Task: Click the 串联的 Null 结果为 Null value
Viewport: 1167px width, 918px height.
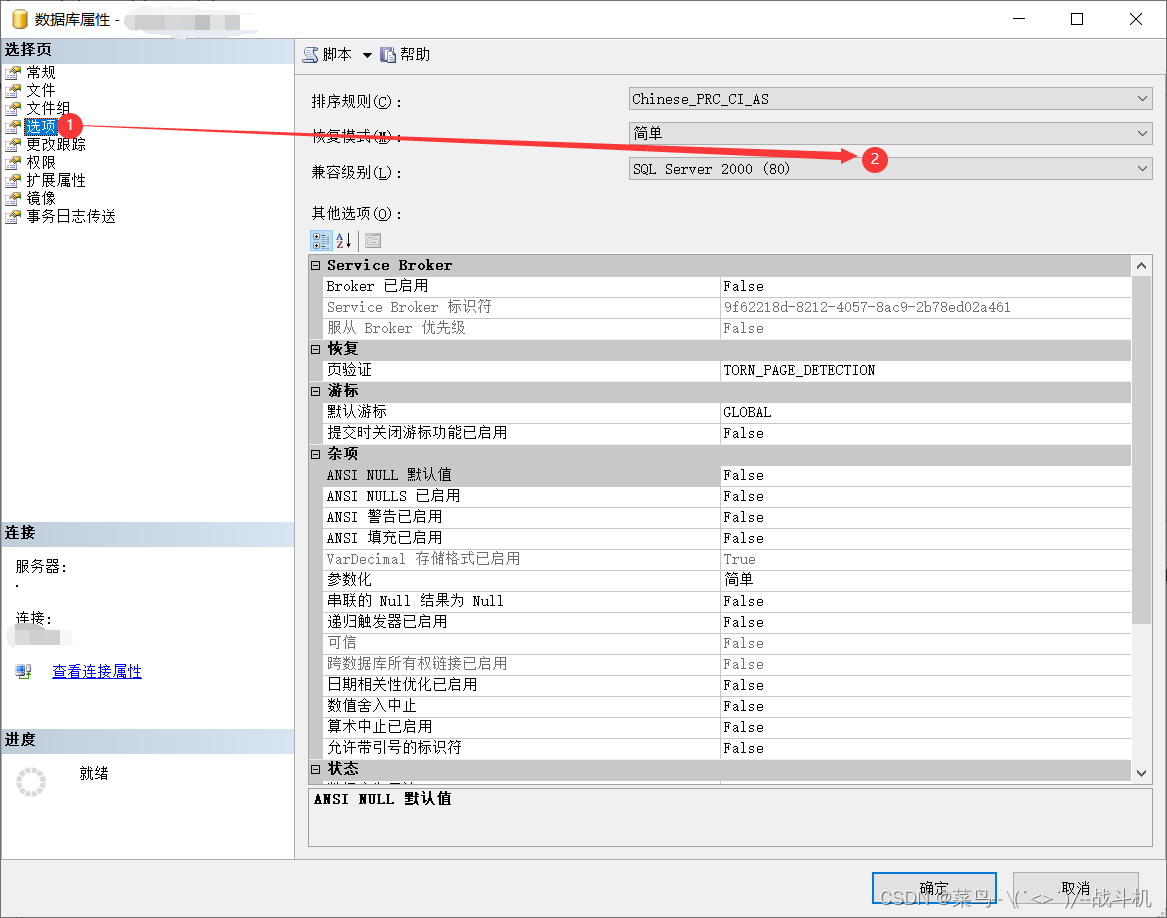Action: click(x=925, y=601)
